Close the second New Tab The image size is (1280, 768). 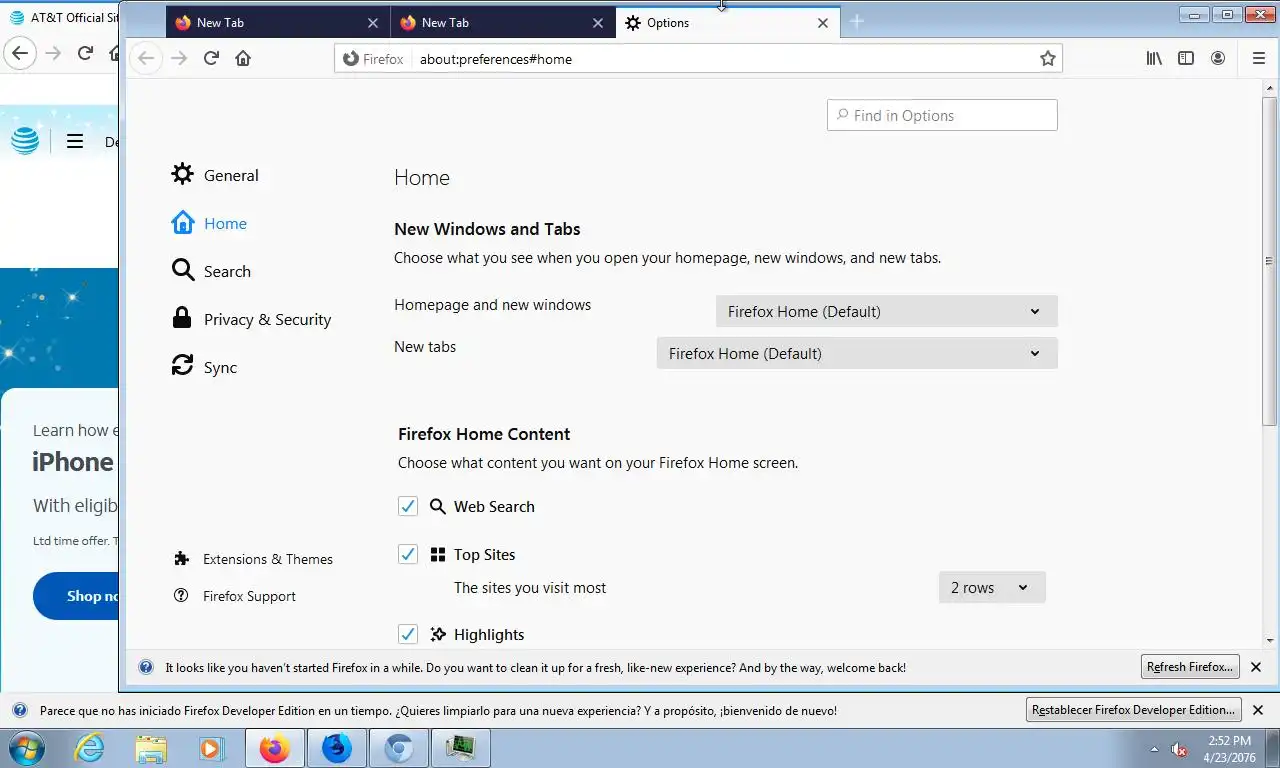click(598, 22)
